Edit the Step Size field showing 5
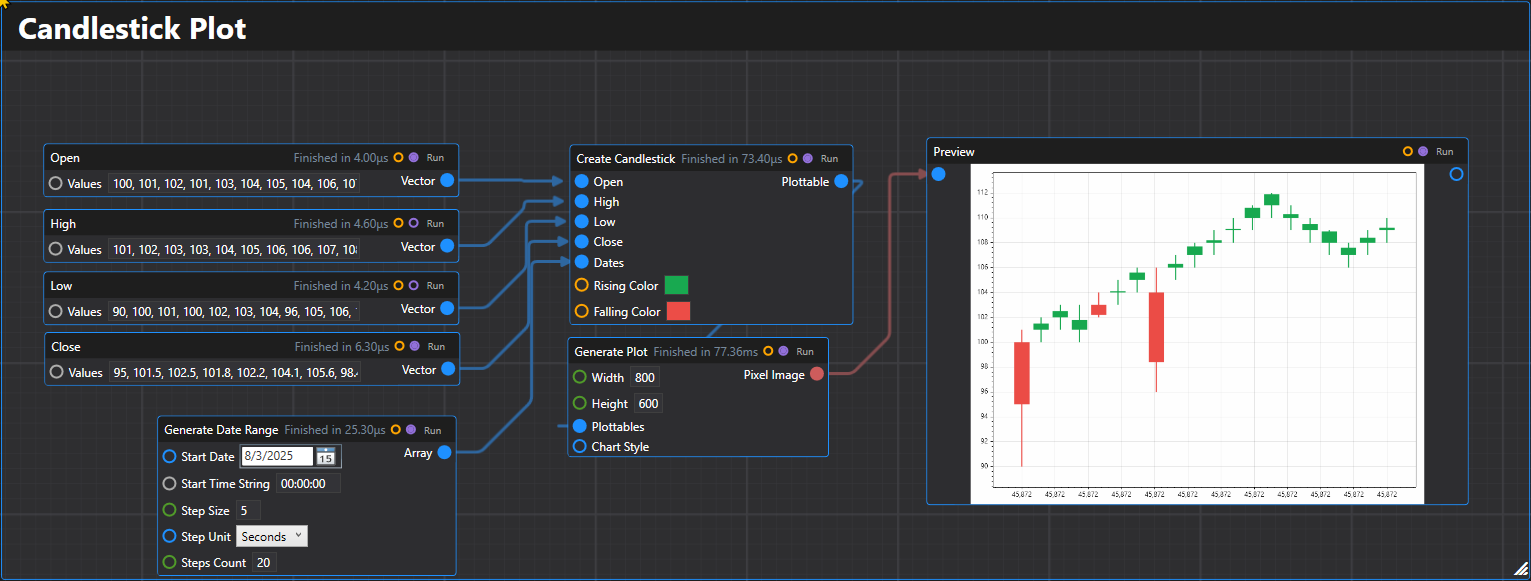Image resolution: width=1531 pixels, height=581 pixels. coord(248,510)
